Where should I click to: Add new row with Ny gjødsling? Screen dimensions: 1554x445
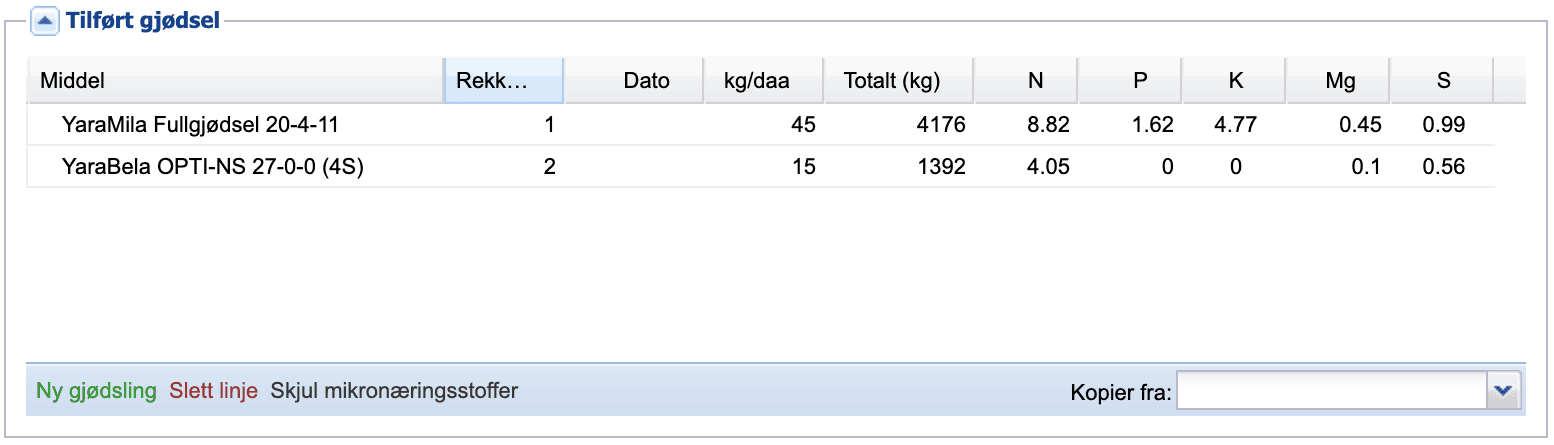point(96,391)
